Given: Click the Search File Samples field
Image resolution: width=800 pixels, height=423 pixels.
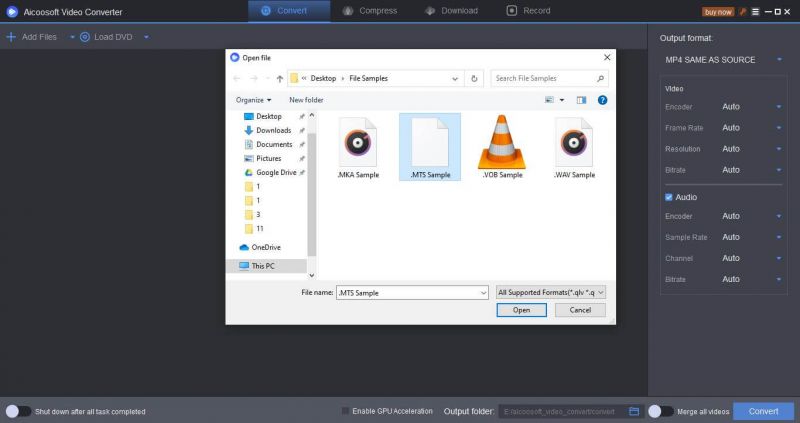Looking at the screenshot, I should pyautogui.click(x=549, y=78).
